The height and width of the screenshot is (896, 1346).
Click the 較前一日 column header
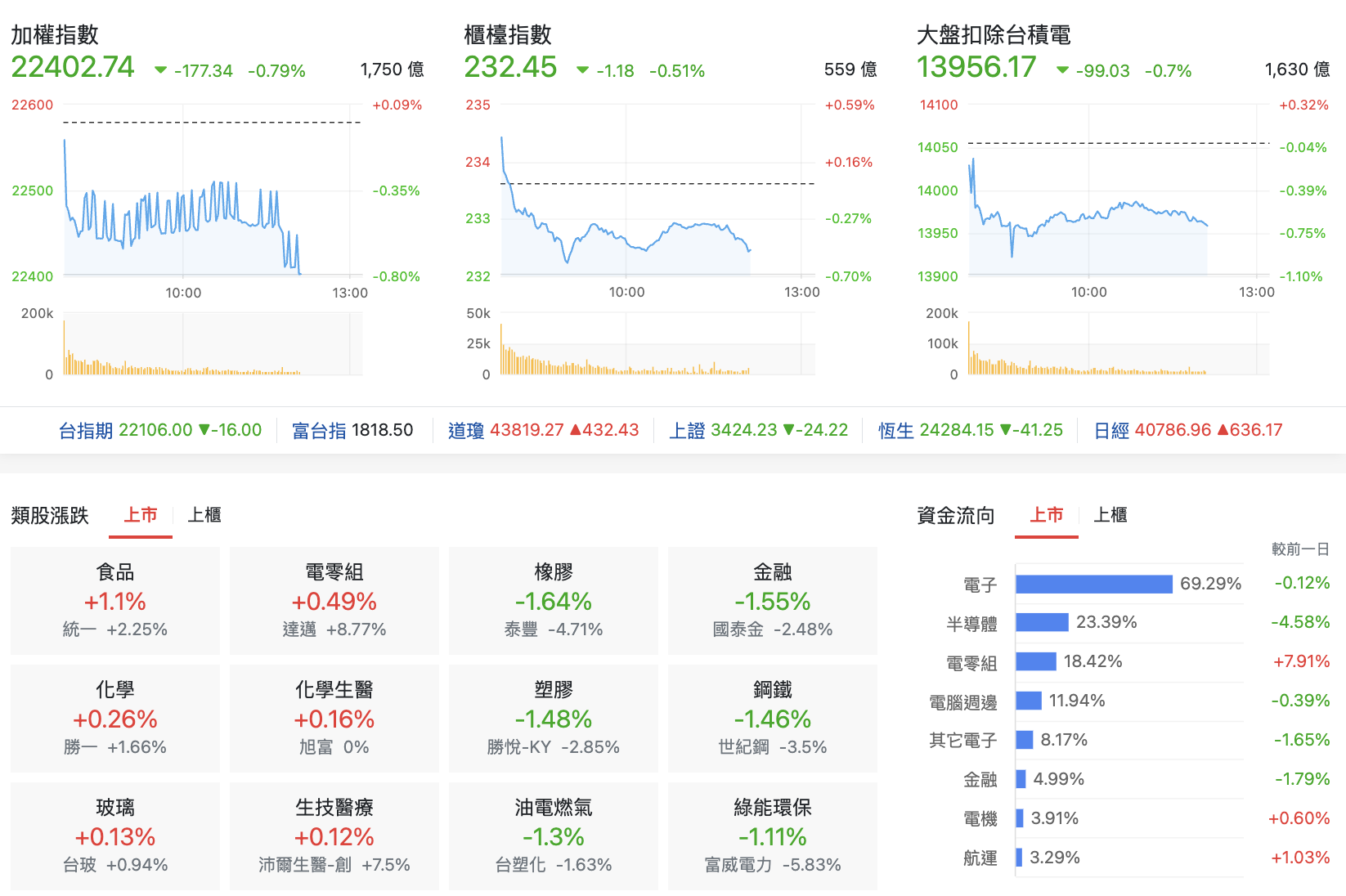pos(1300,549)
